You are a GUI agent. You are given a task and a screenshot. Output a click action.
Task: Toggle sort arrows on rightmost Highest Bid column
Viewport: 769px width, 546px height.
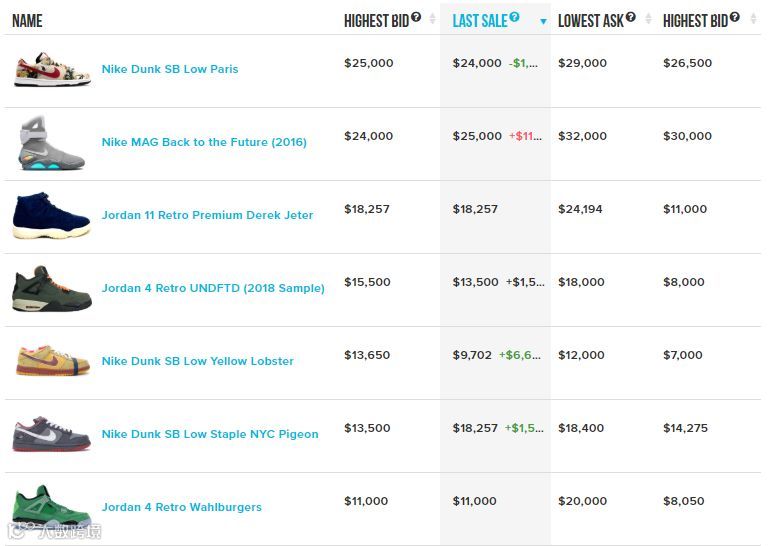pyautogui.click(x=753, y=20)
